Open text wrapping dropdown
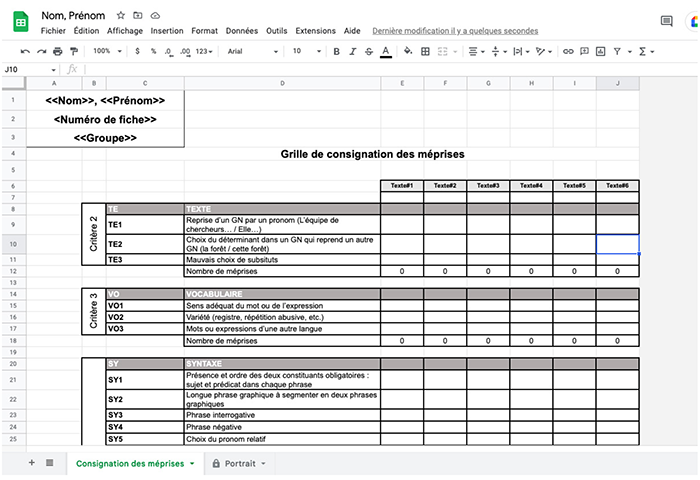Screen dimensions: 700x480 [521, 51]
